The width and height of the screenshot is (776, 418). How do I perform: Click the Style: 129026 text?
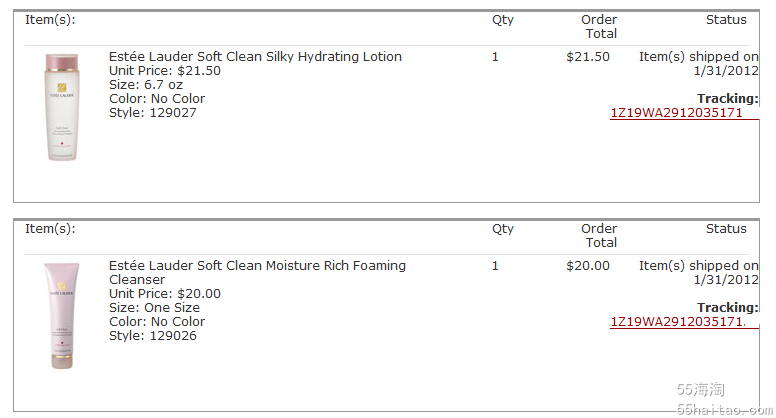tap(153, 336)
